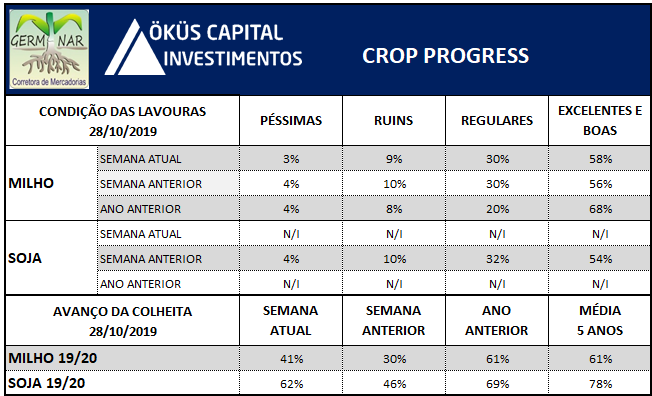Click the CONDIÇÃO DAS LAVOURAS header cell
Image resolution: width=652 pixels, height=396 pixels.
click(122, 121)
